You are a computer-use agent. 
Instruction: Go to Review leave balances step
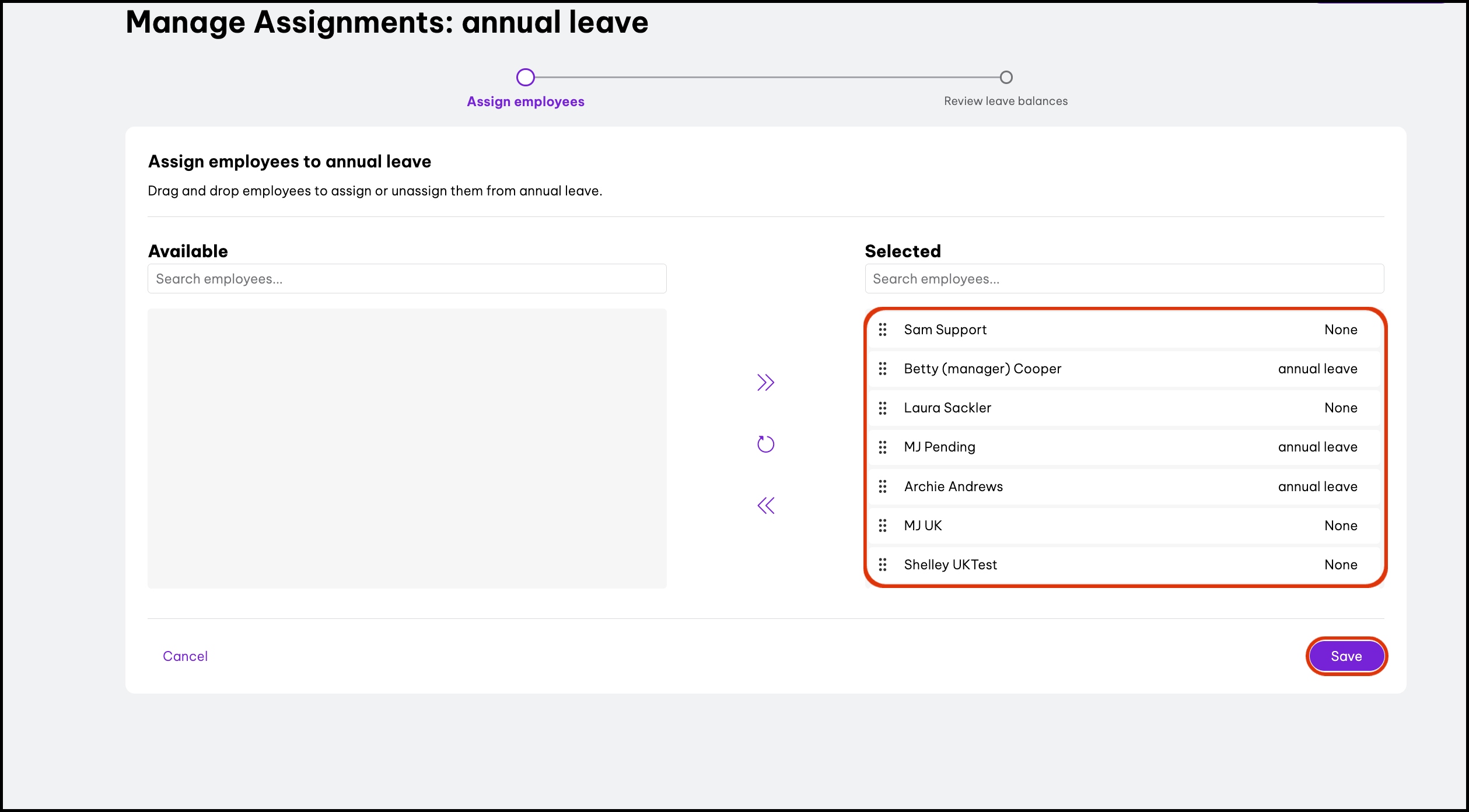pos(1006,101)
